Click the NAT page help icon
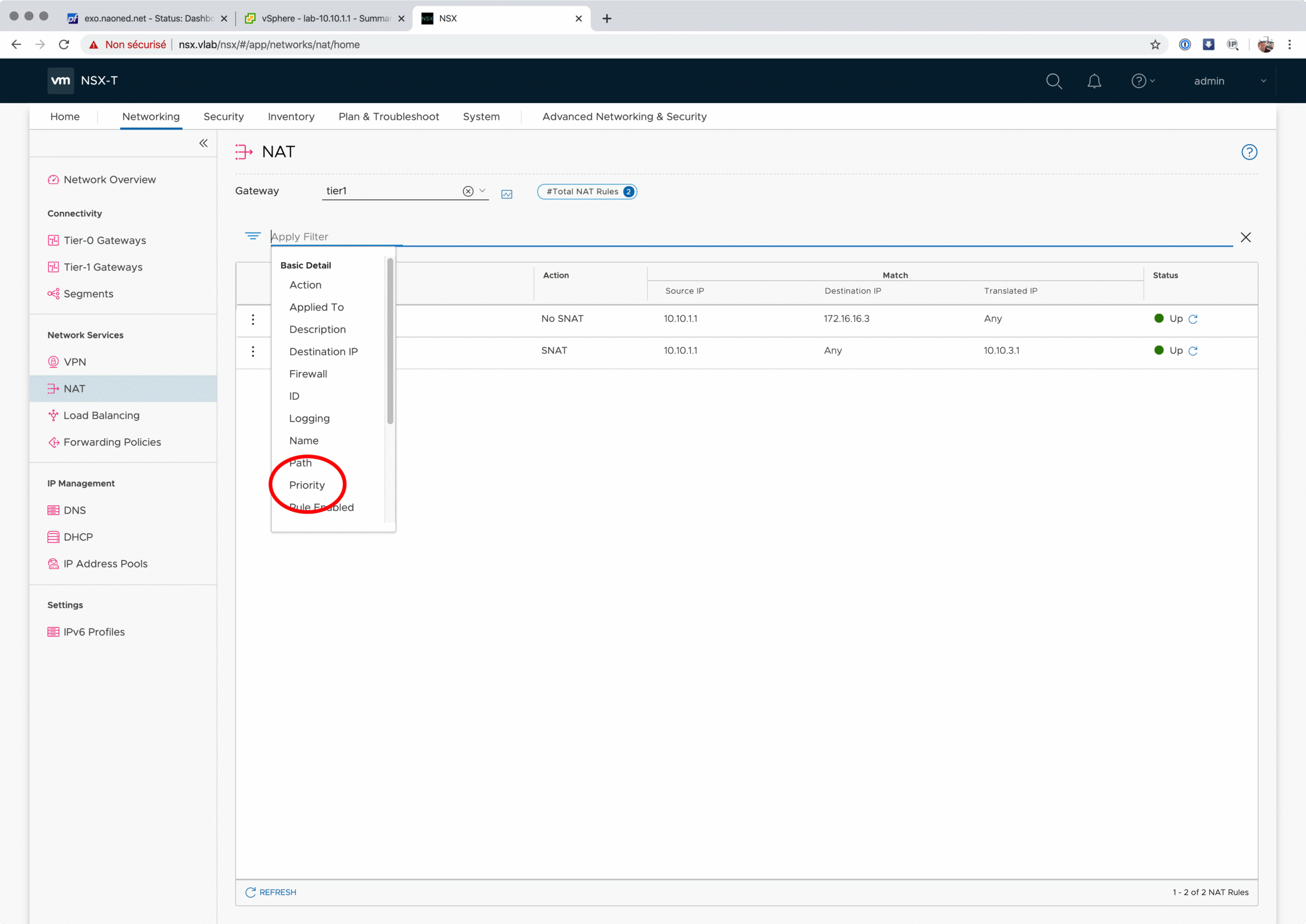 [1248, 152]
